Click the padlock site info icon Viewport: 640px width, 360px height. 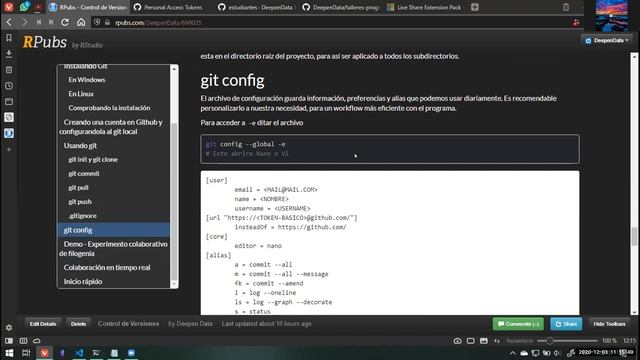point(107,22)
